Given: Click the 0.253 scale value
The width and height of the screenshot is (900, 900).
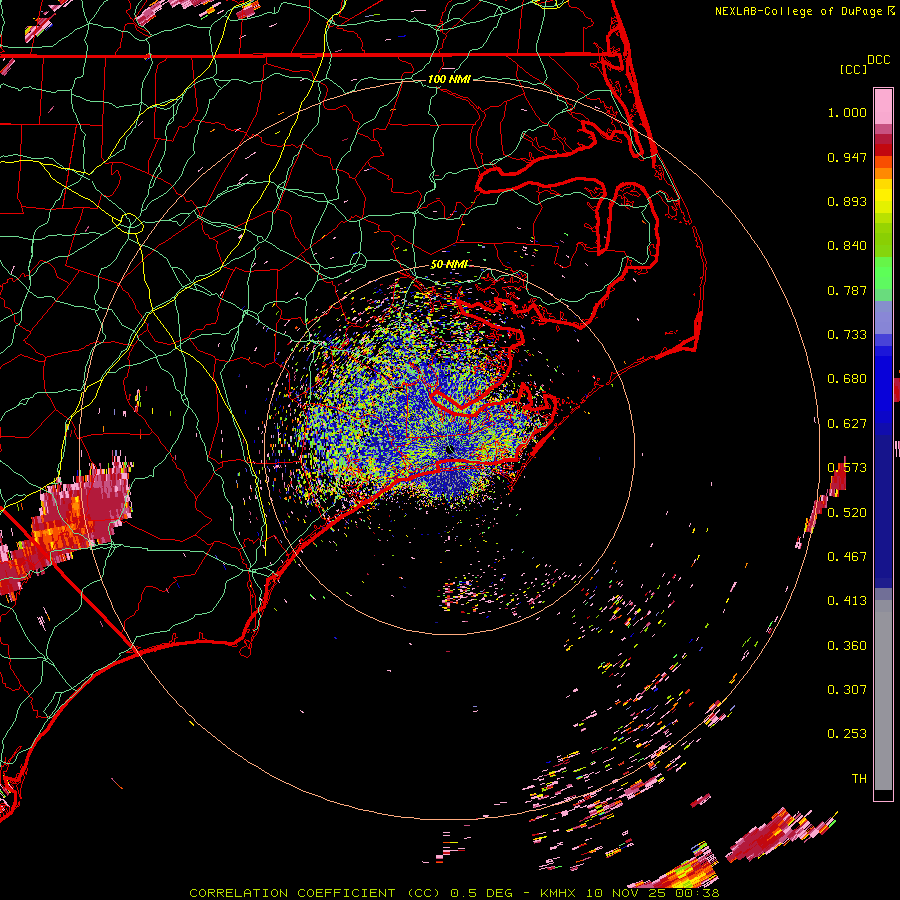Looking at the screenshot, I should [x=847, y=734].
